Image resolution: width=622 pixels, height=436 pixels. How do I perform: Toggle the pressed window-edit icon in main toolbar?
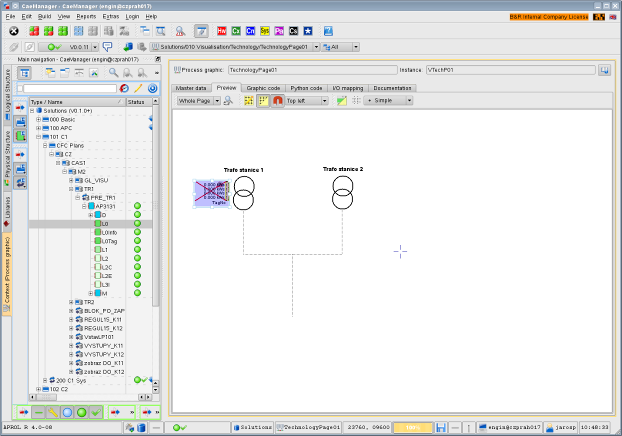[202, 31]
